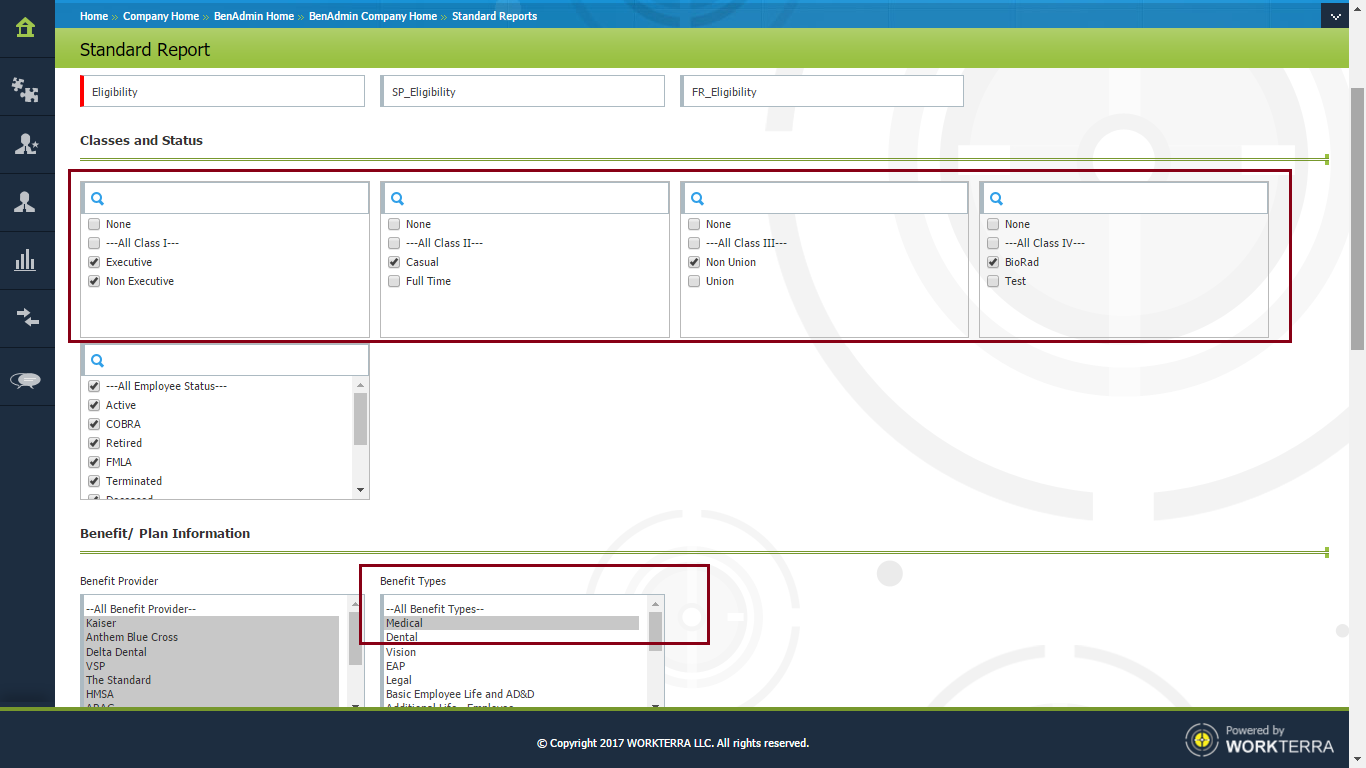Select Delta Dental in Benefit Provider list

(x=116, y=652)
